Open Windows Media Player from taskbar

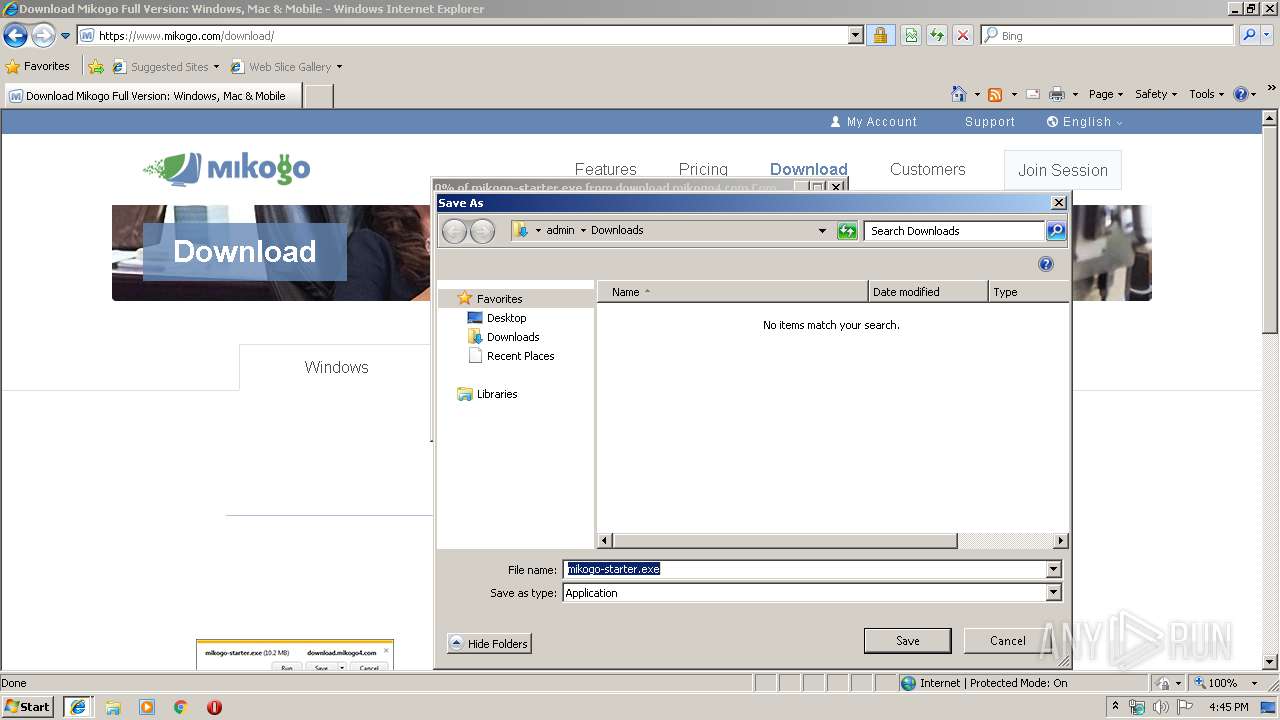(147, 707)
